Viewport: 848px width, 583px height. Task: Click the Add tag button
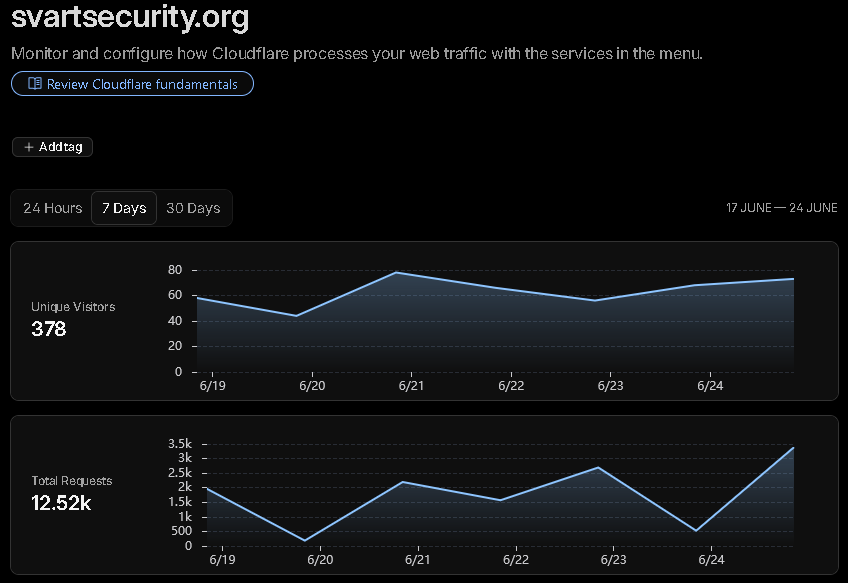point(52,147)
